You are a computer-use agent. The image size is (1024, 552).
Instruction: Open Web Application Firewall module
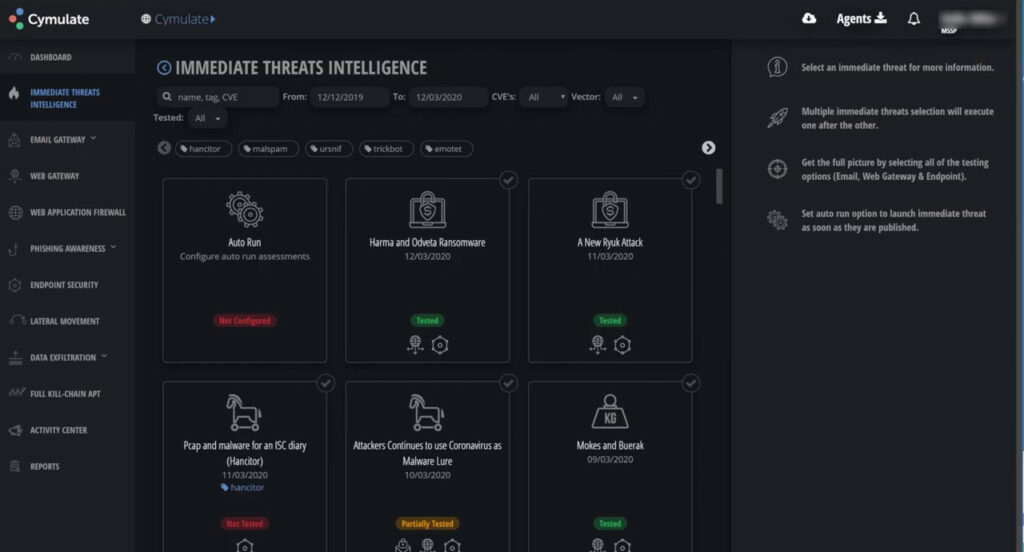78,212
